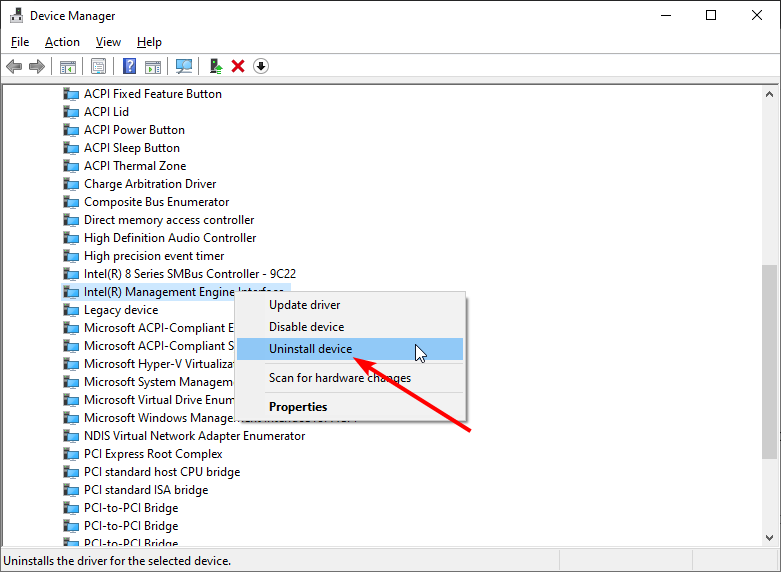Maximize the Device Manager window
781x572 pixels.
711,15
